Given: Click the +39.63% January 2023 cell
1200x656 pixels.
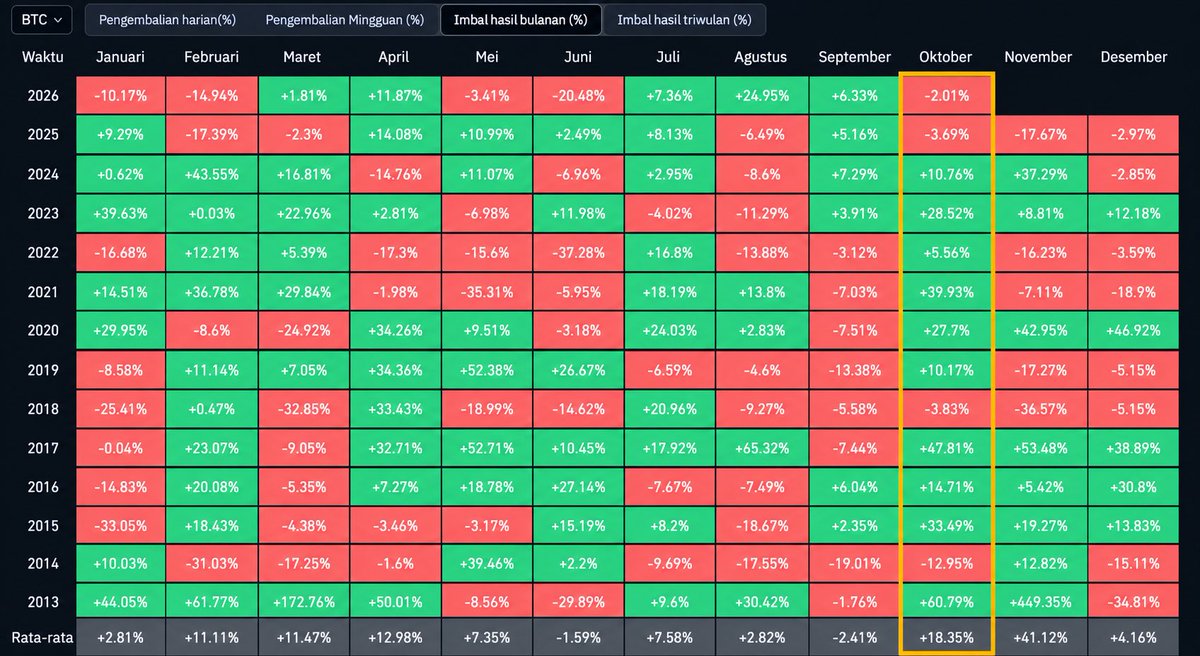Looking at the screenshot, I should pyautogui.click(x=120, y=213).
